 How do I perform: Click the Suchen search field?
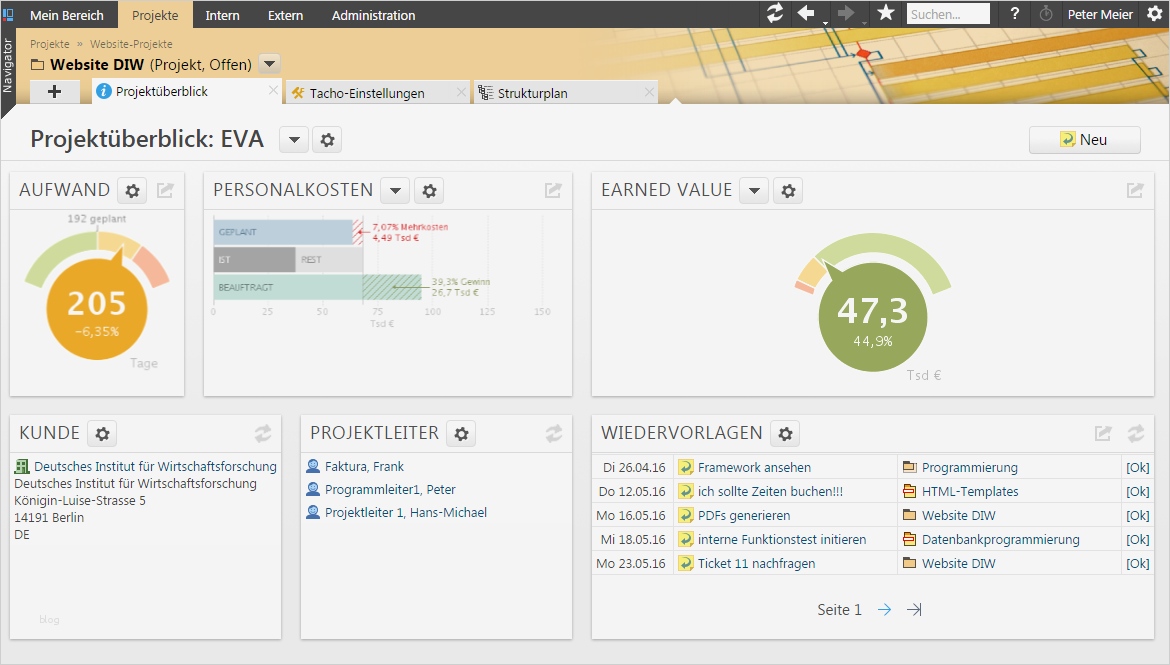click(946, 13)
